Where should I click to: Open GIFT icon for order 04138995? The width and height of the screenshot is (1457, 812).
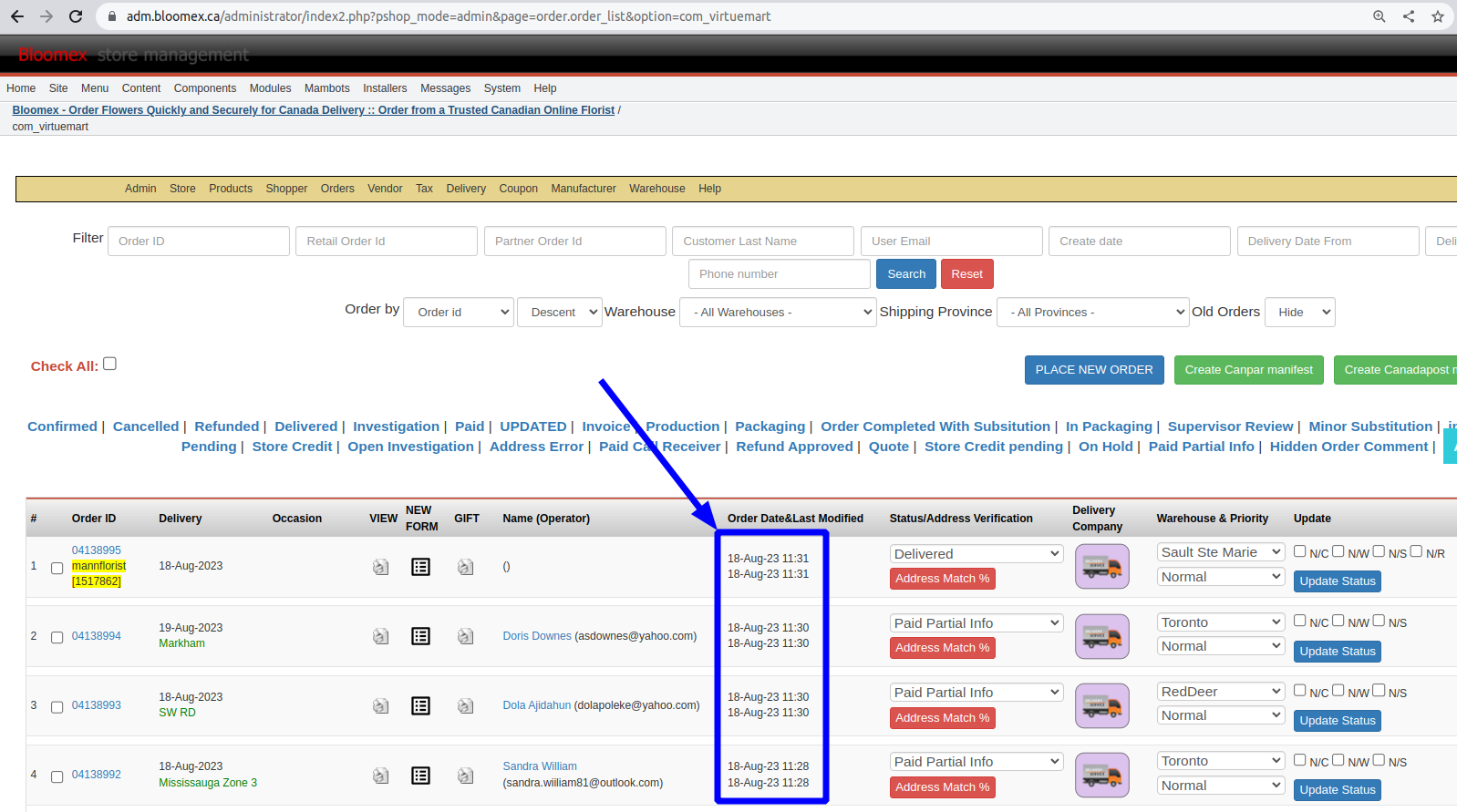(x=466, y=567)
